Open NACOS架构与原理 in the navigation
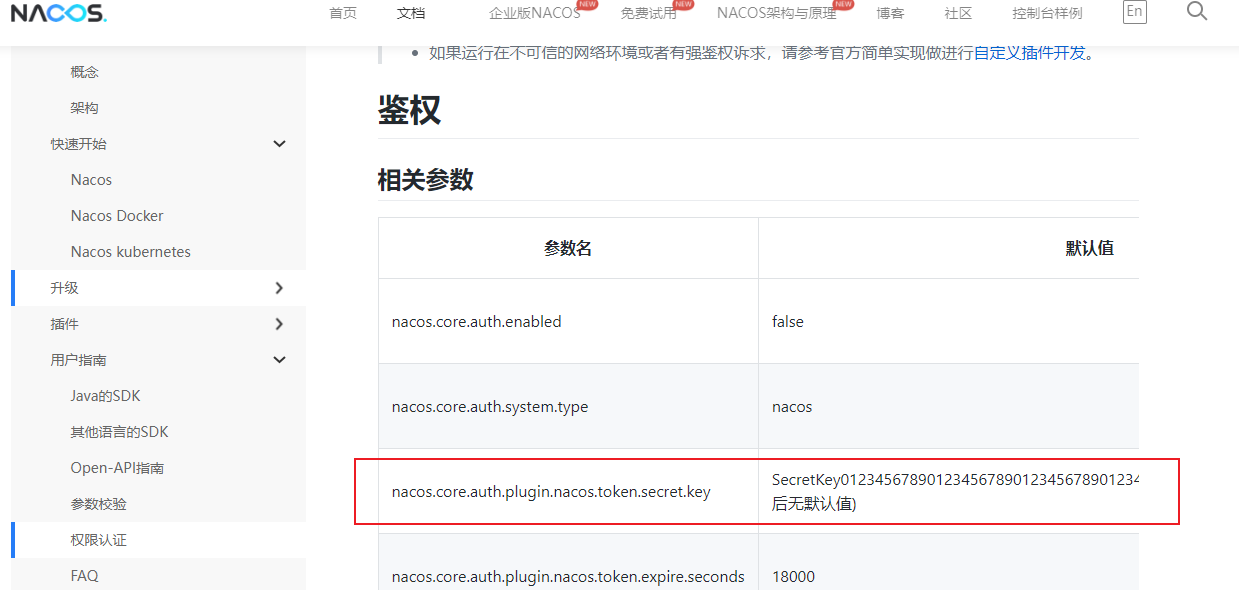This screenshot has width=1239, height=590. coord(776,13)
